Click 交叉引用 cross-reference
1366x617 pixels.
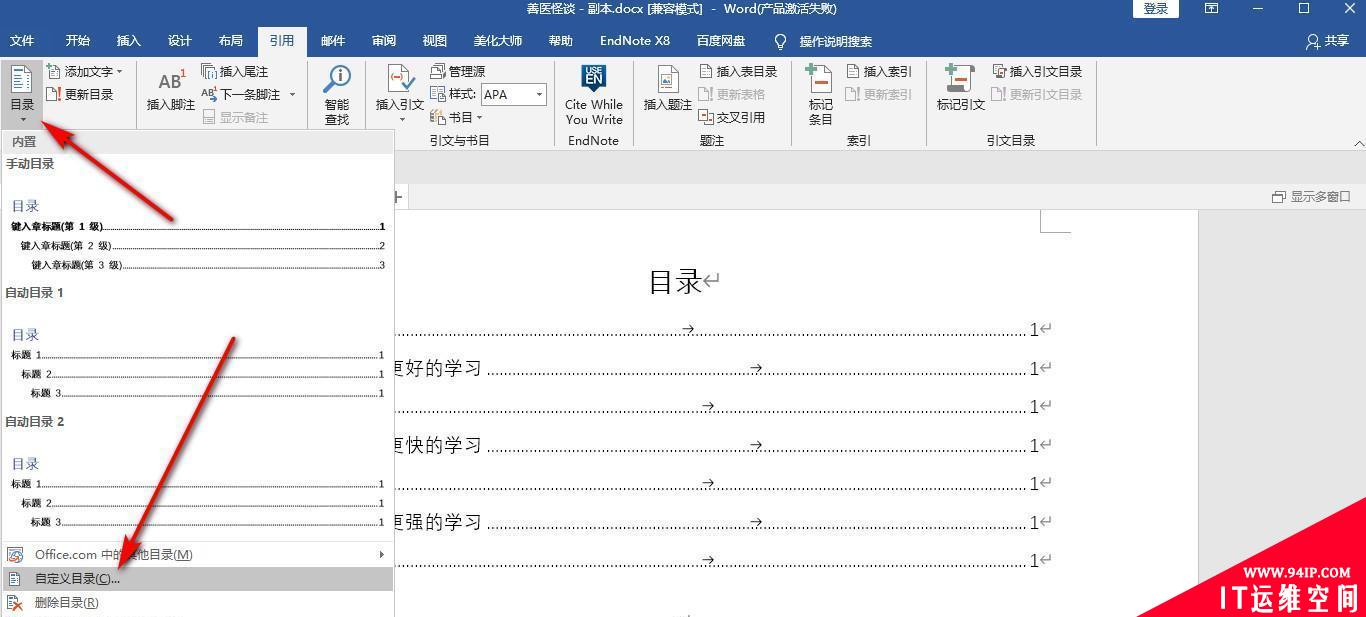(x=732, y=117)
